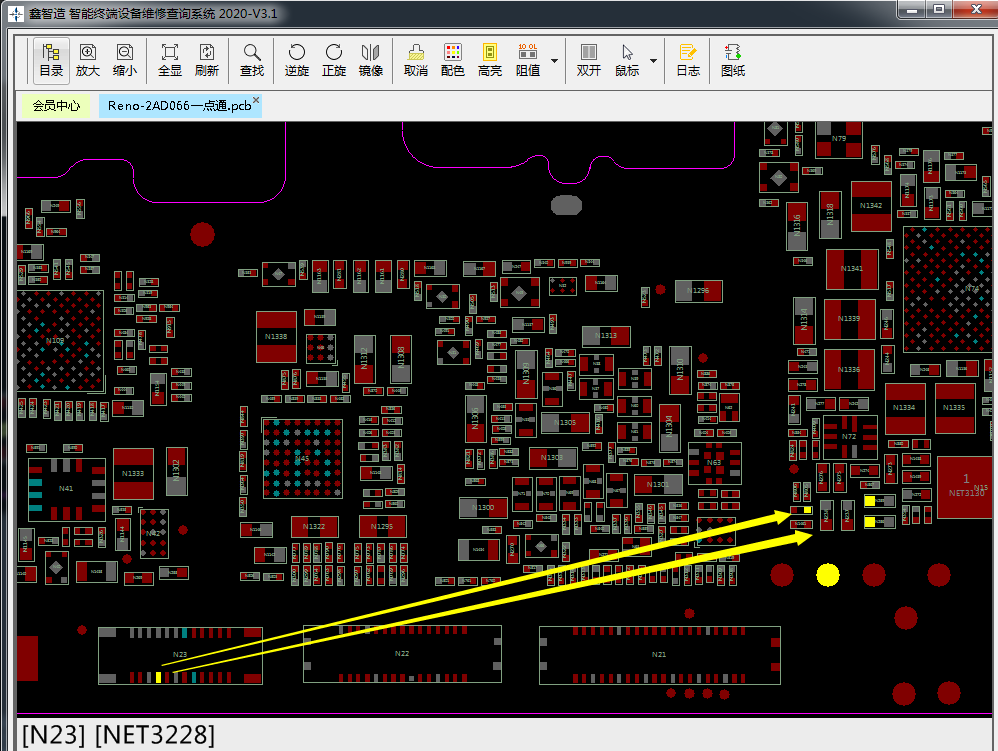
Task: Select chip N72
Action: tap(849, 437)
